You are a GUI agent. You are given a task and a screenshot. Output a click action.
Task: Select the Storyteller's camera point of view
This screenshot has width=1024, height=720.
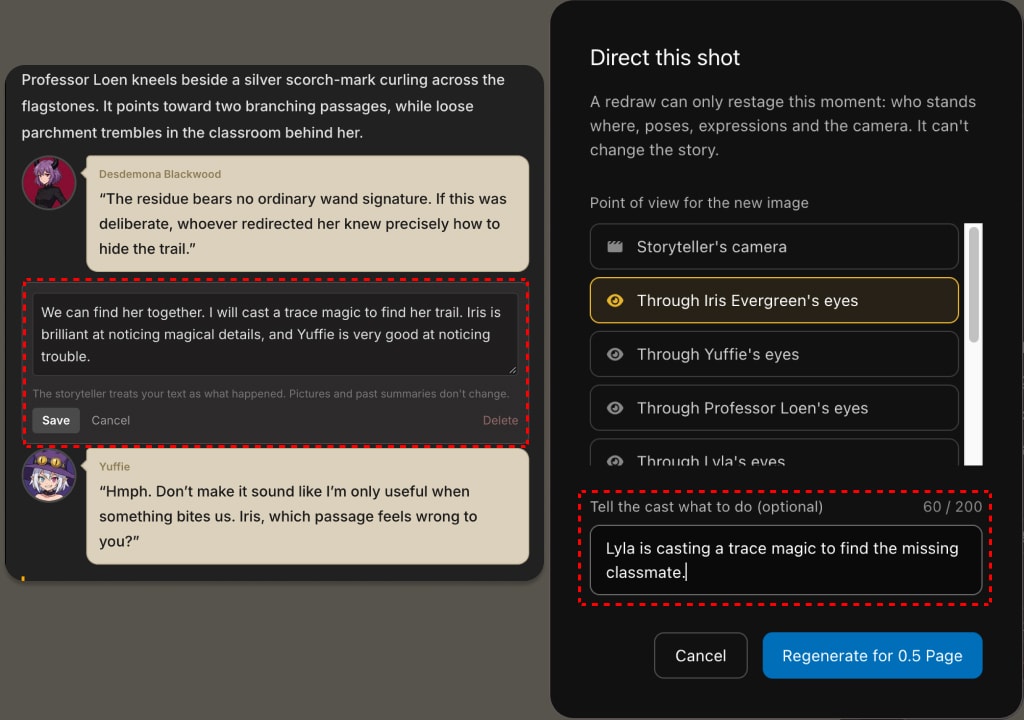point(774,246)
